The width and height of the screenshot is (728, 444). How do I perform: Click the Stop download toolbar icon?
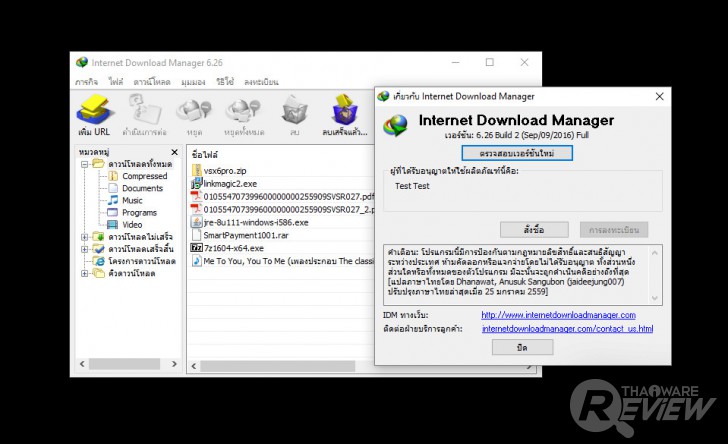coord(194,111)
